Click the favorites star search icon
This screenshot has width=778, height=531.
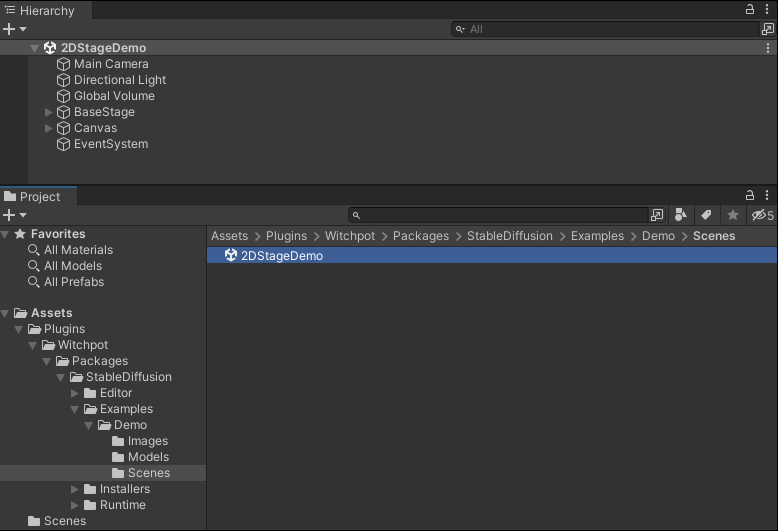(x=732, y=215)
